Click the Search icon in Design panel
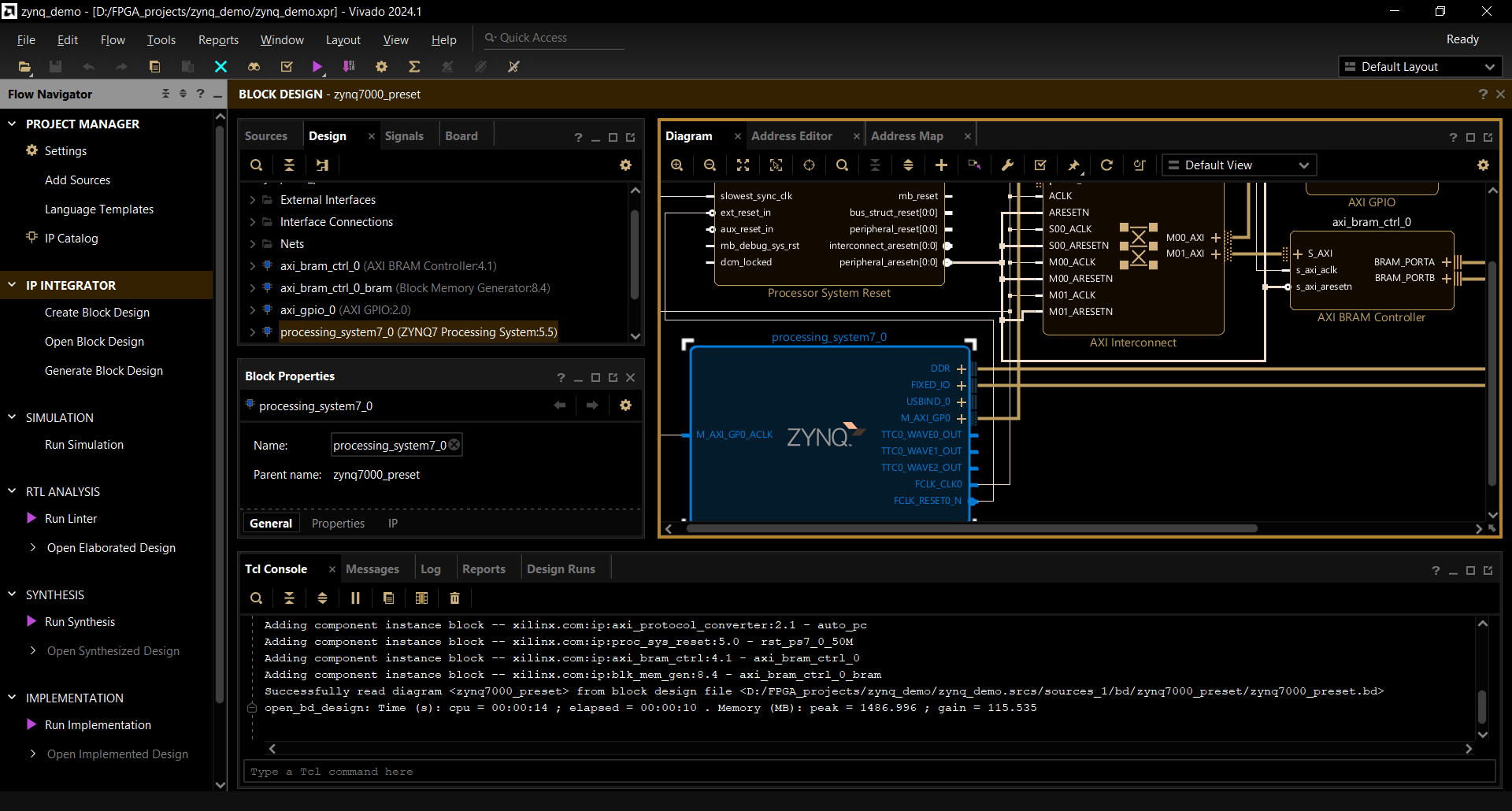Viewport: 1512px width, 811px height. tap(256, 165)
